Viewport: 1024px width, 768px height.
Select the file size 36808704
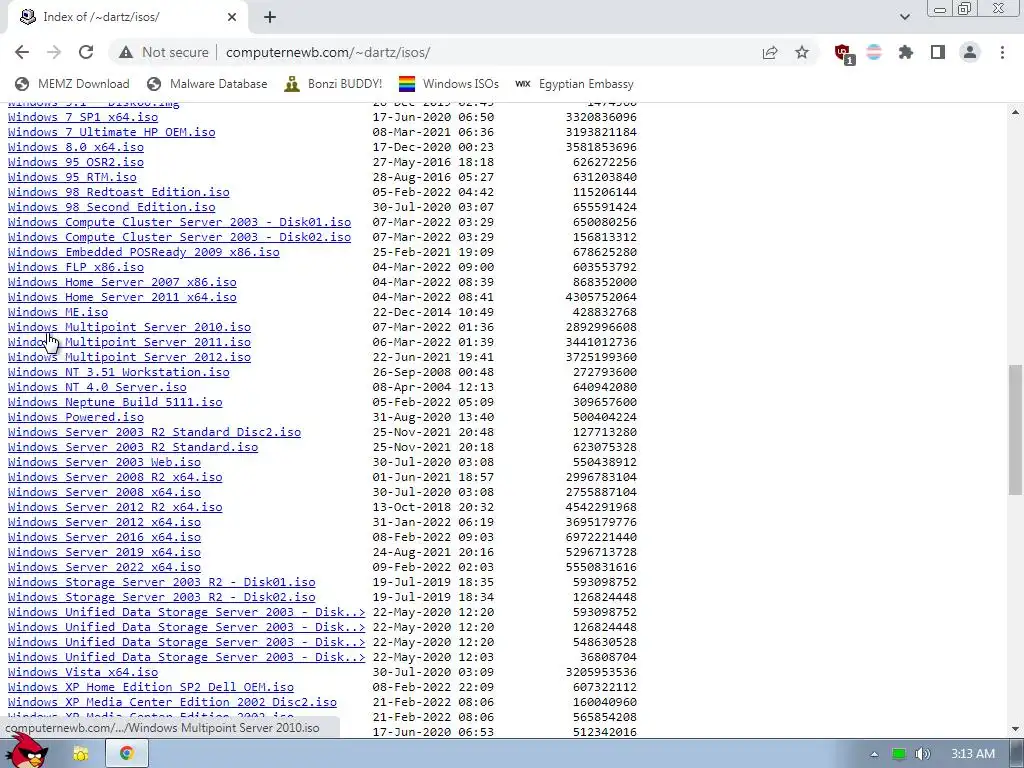[x=609, y=658]
